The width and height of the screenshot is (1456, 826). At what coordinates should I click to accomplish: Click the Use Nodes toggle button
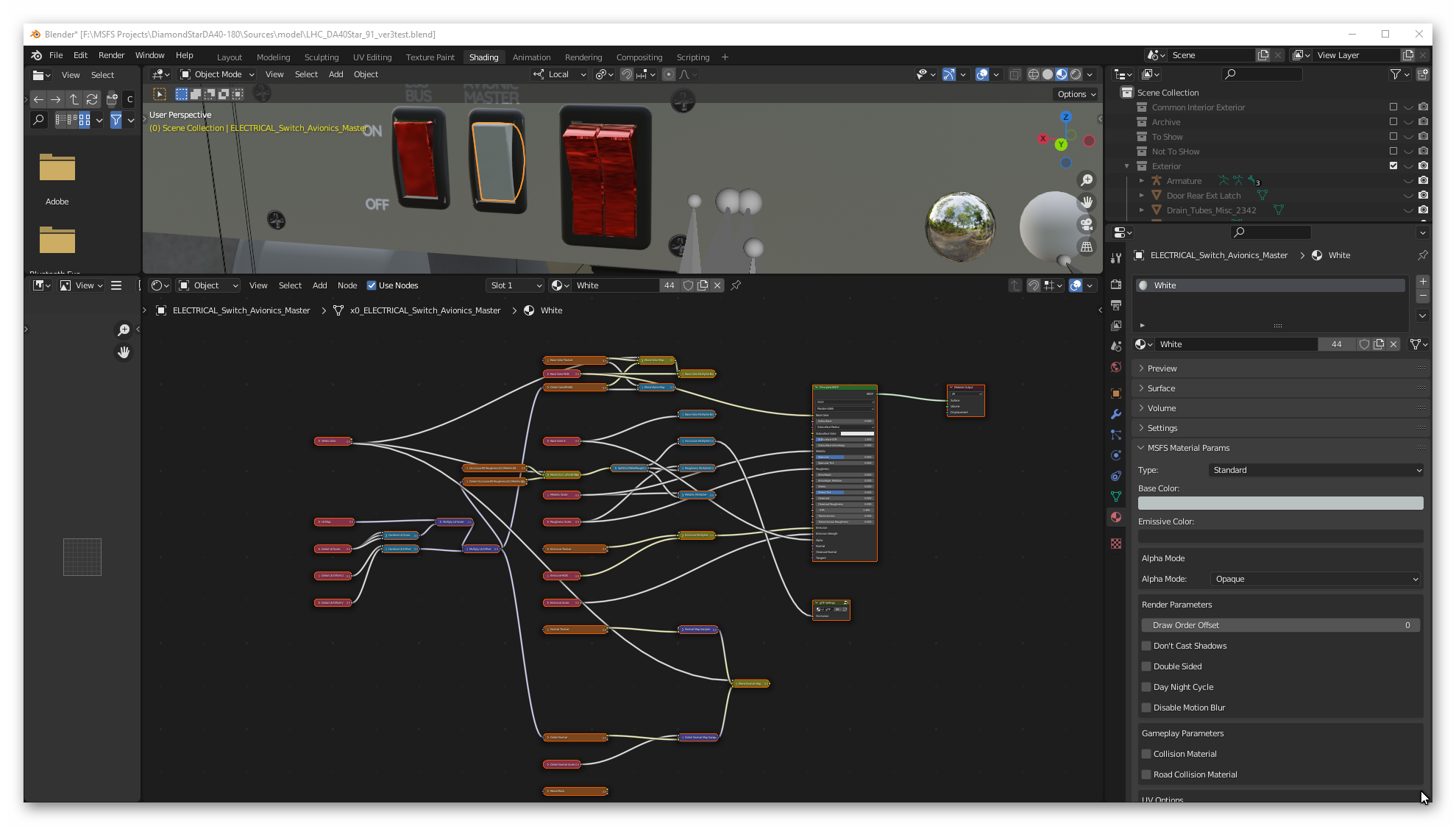[x=372, y=285]
